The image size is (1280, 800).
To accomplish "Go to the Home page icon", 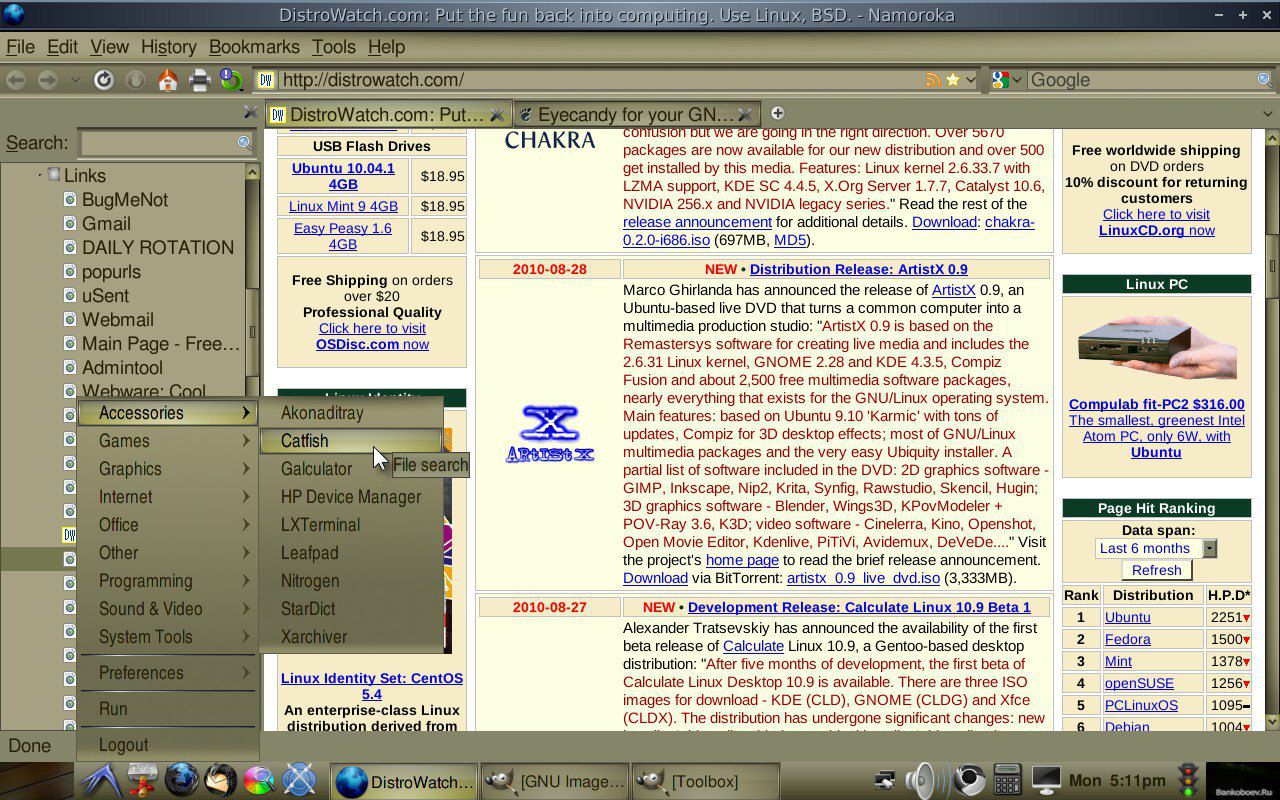I will pyautogui.click(x=168, y=80).
